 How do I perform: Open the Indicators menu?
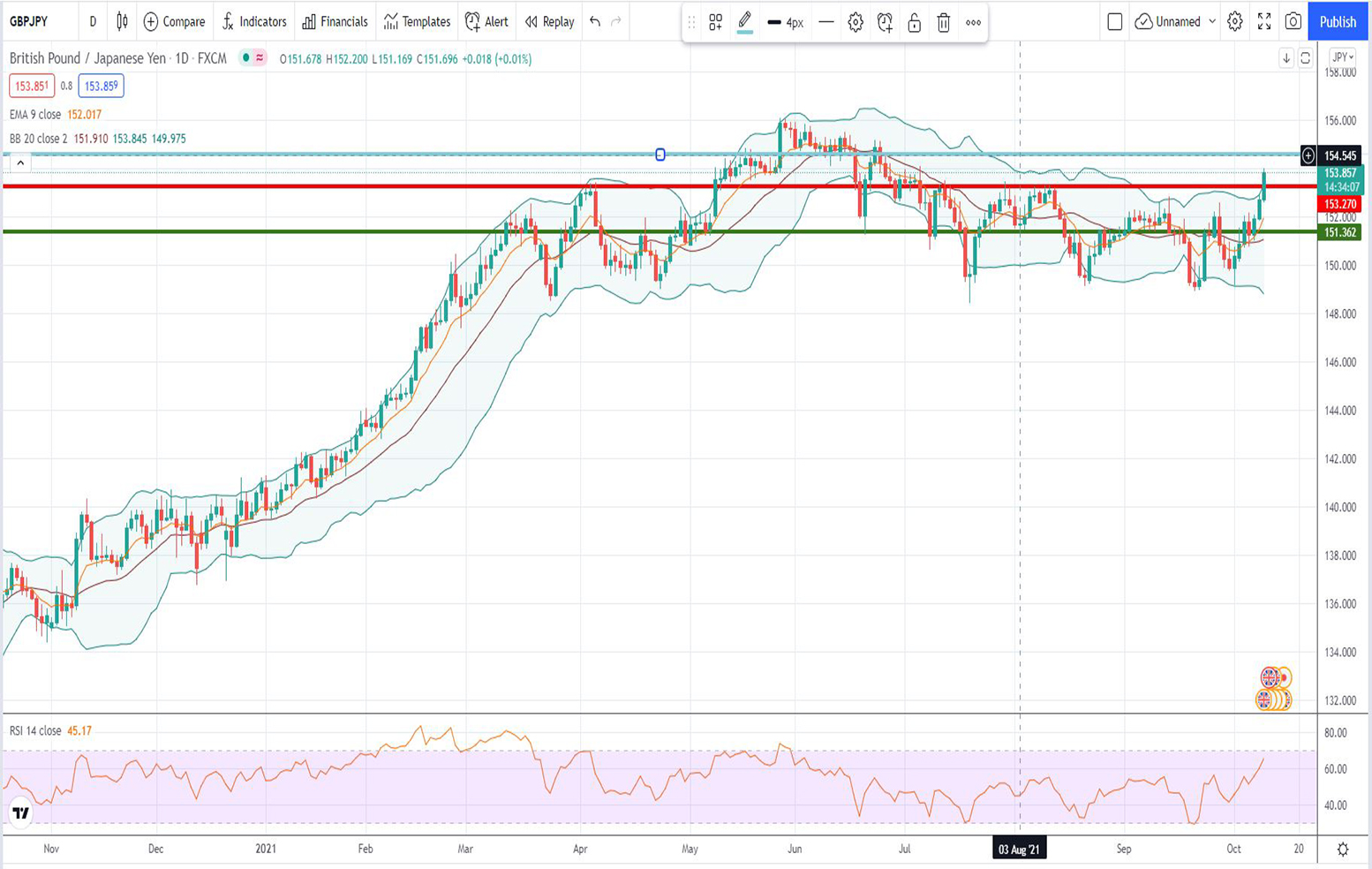(254, 21)
